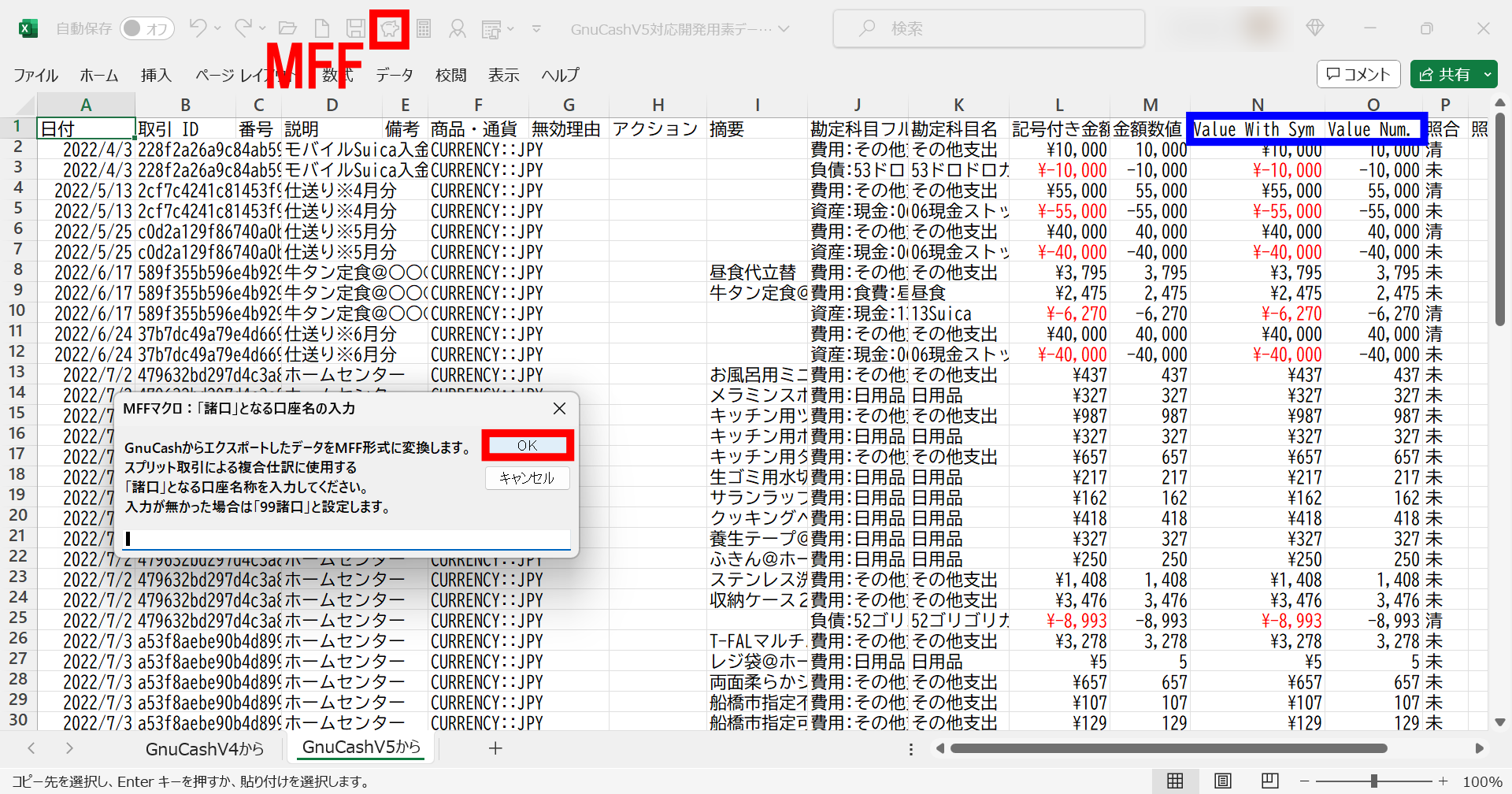Open the ヘルプ ribbon tab
This screenshot has height=794, width=1512.
coord(560,75)
